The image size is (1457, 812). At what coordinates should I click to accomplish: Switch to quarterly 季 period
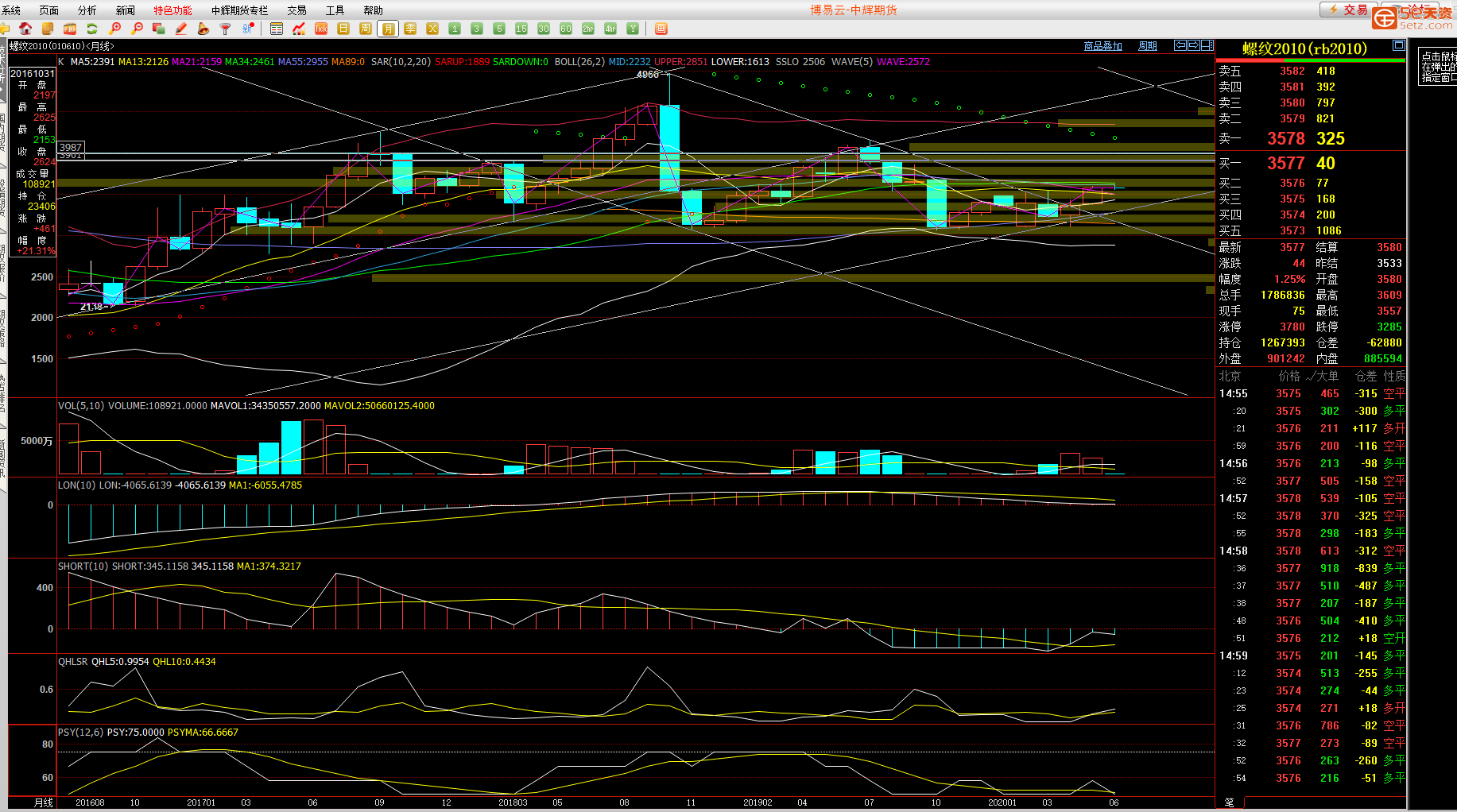point(410,29)
